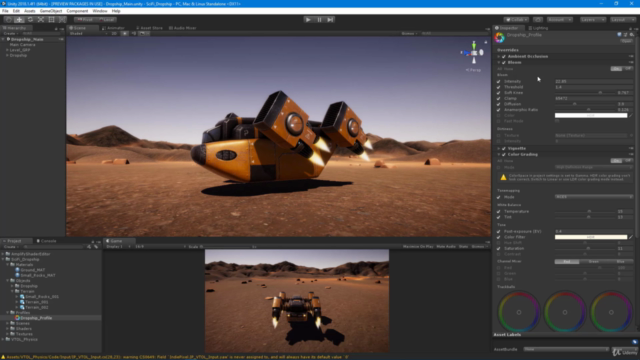Click the Color Filter eyedropper icon
Image resolution: width=640 pixels, height=360 pixels.
click(631, 237)
